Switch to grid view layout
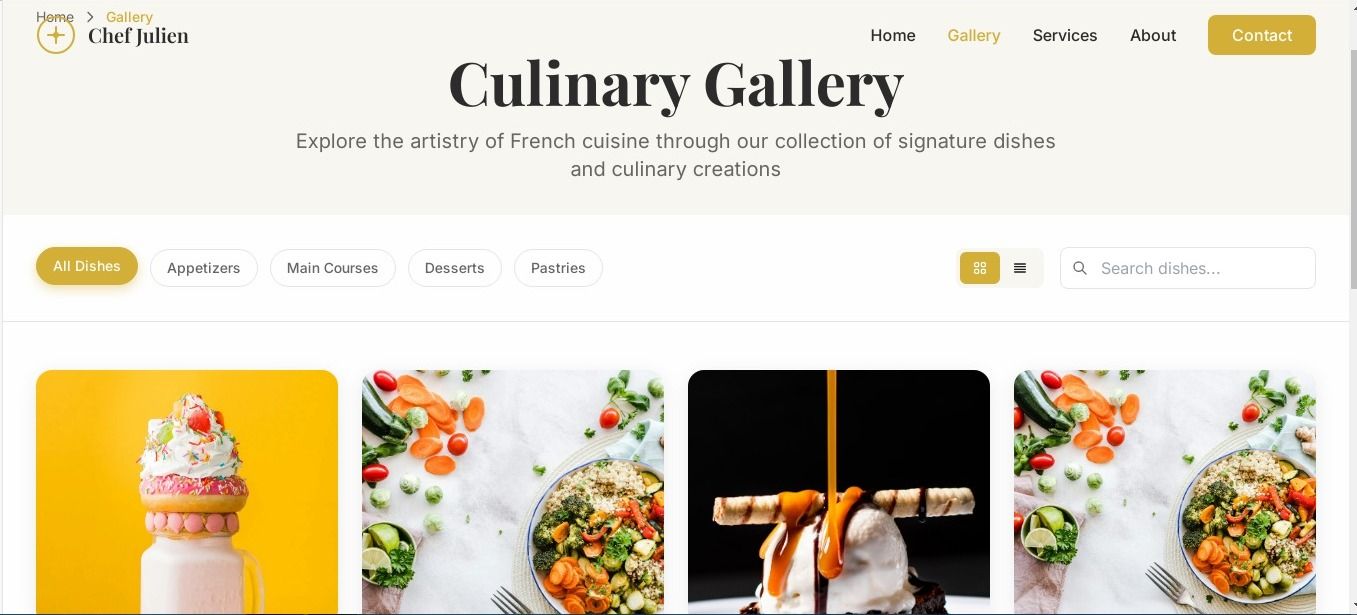Screen dimensions: 1357x615 pos(980,268)
